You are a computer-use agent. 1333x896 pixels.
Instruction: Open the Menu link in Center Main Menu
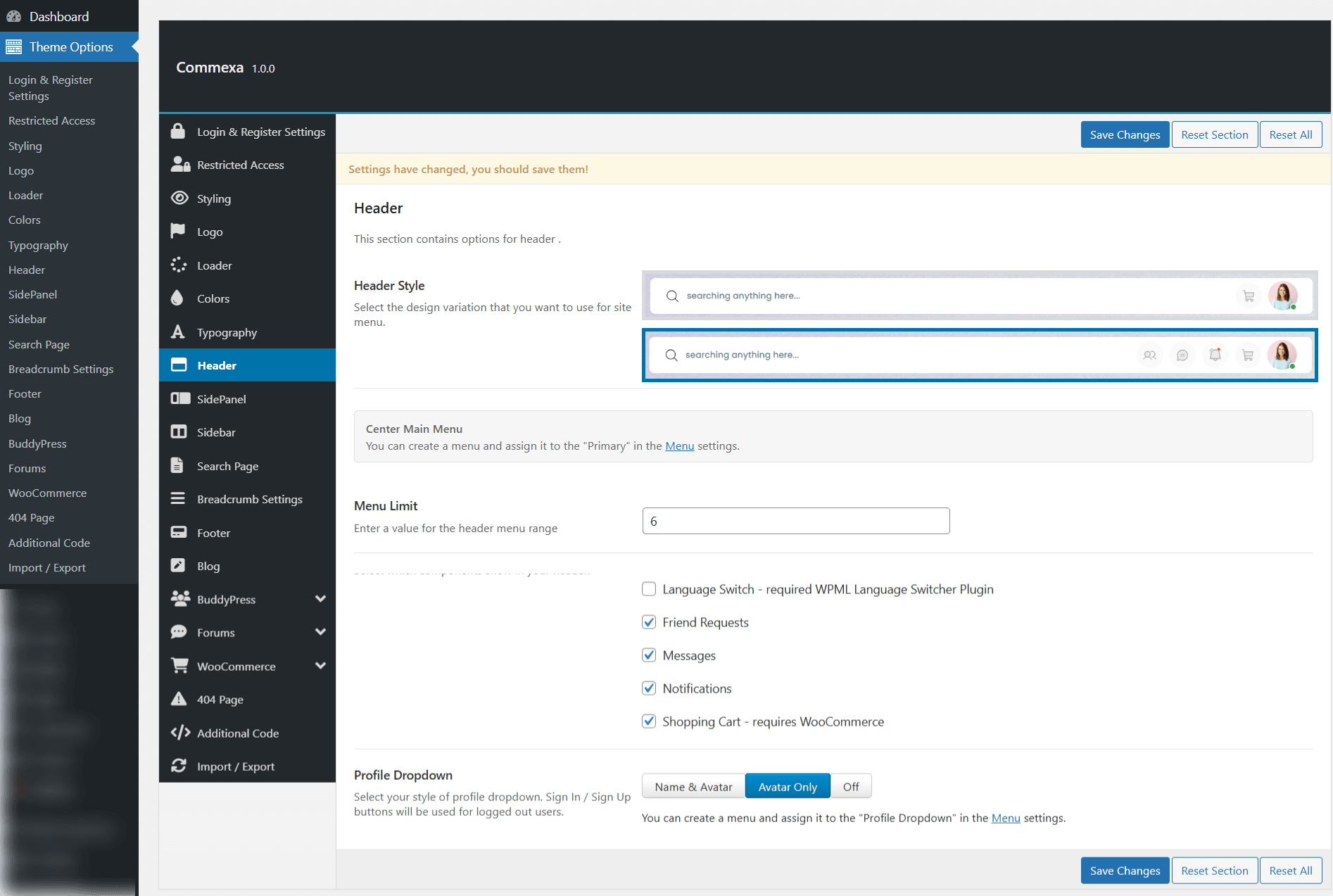679,446
